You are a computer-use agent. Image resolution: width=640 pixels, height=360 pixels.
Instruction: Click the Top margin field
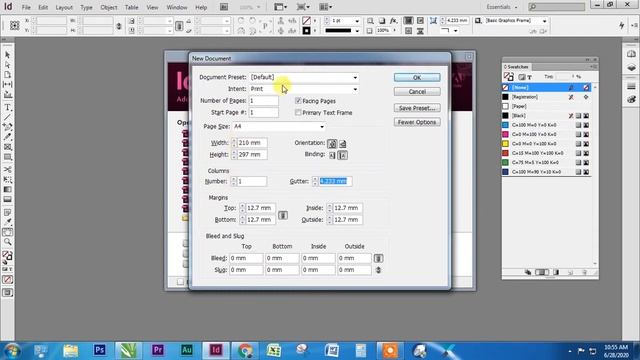260,208
